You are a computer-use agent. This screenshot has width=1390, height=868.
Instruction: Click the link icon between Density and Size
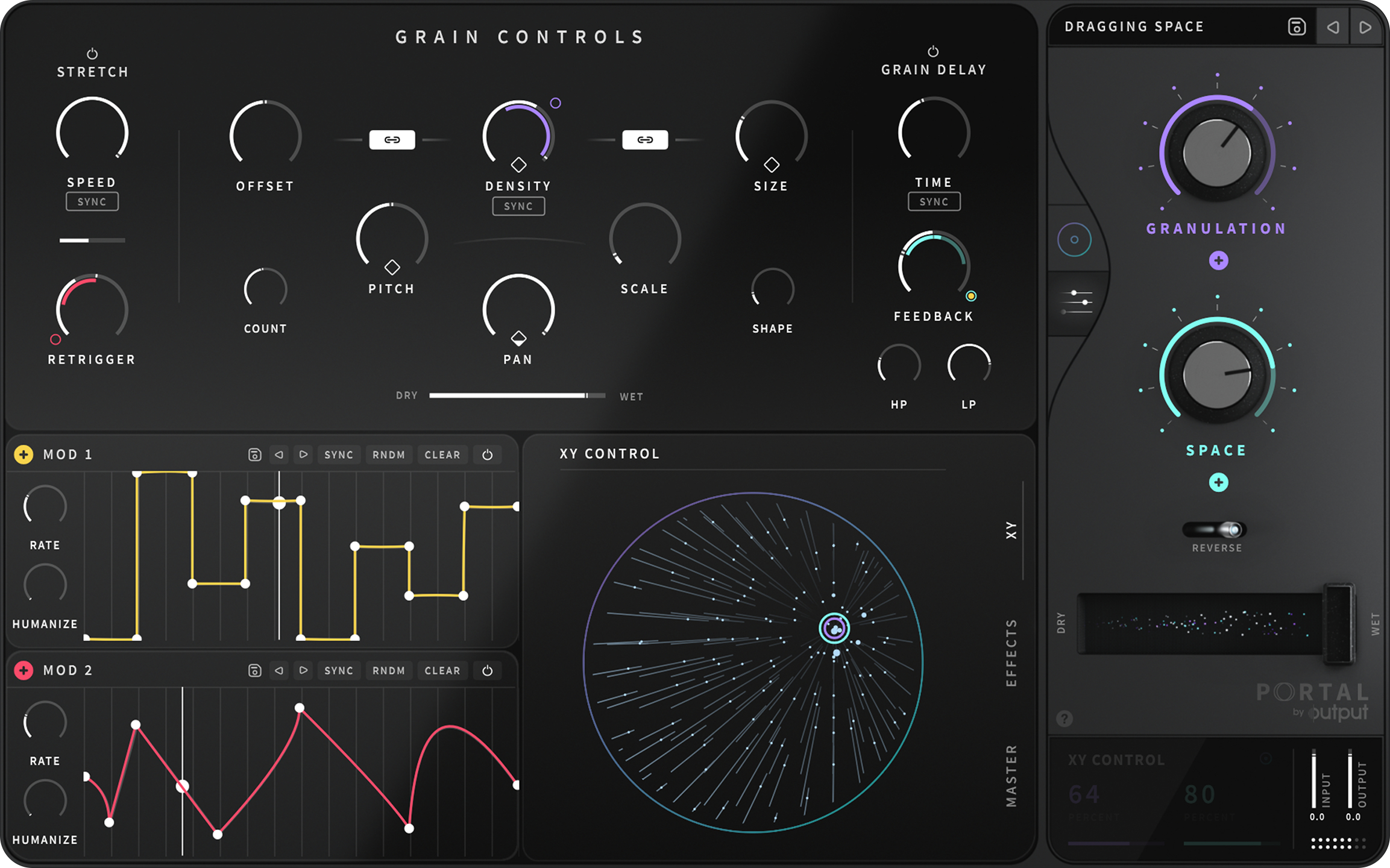pos(646,139)
